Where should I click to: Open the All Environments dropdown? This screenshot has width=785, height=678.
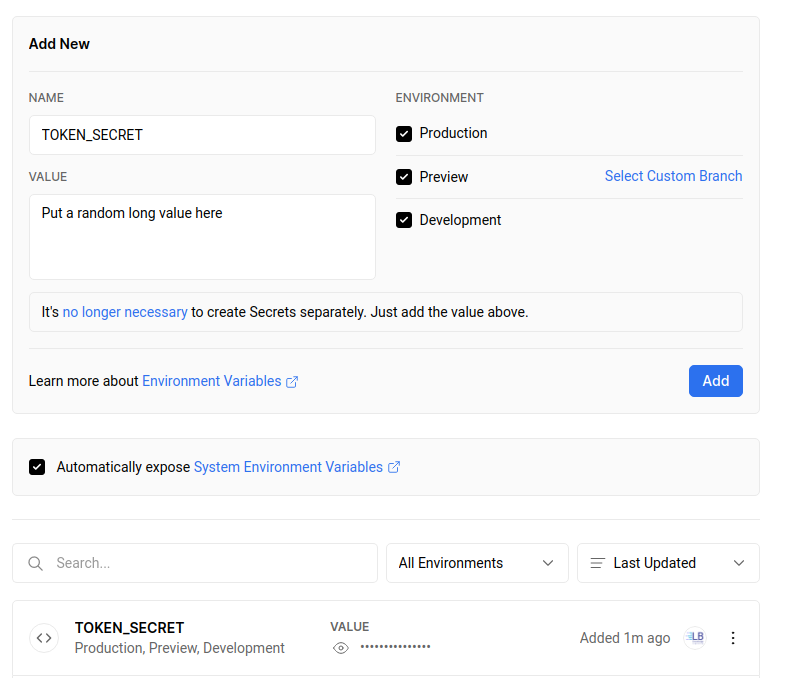(477, 563)
